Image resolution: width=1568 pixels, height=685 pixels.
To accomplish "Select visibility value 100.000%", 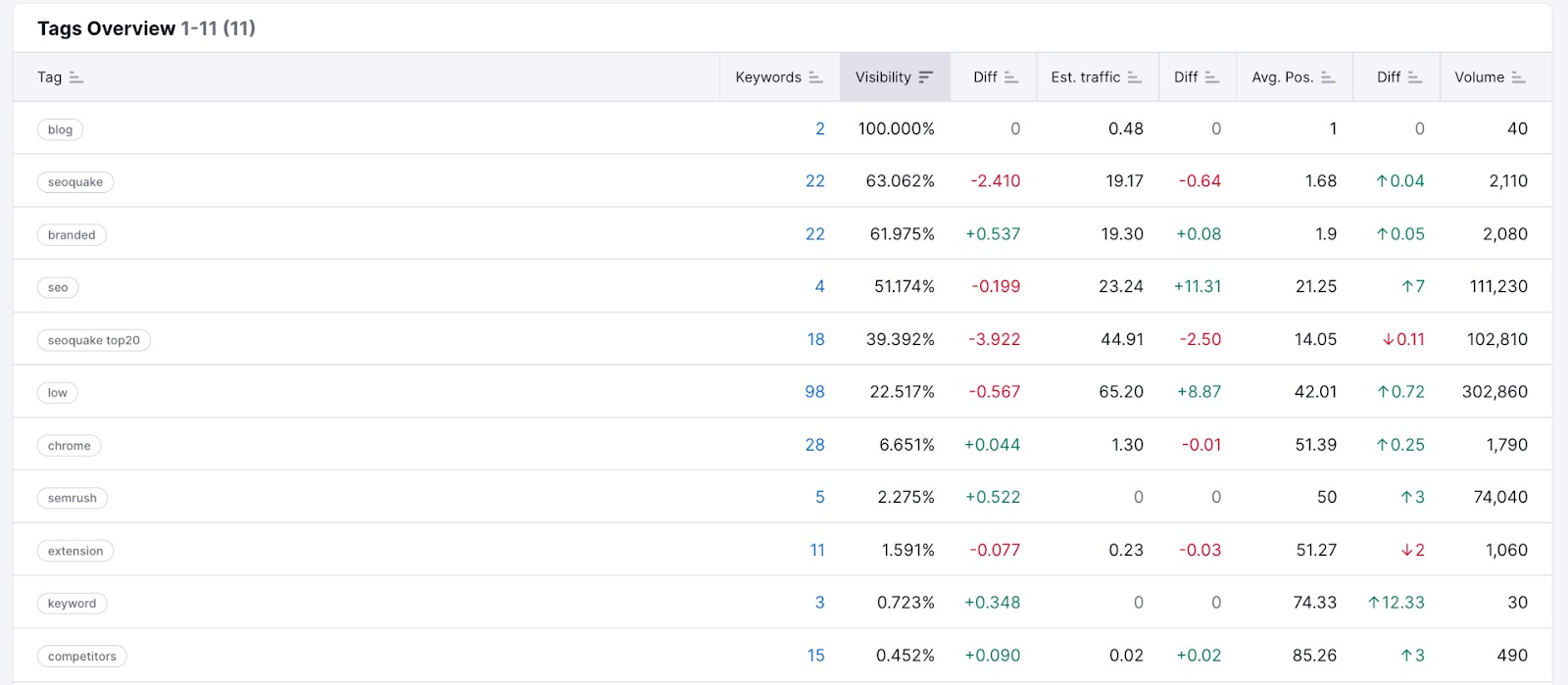I will tap(897, 128).
